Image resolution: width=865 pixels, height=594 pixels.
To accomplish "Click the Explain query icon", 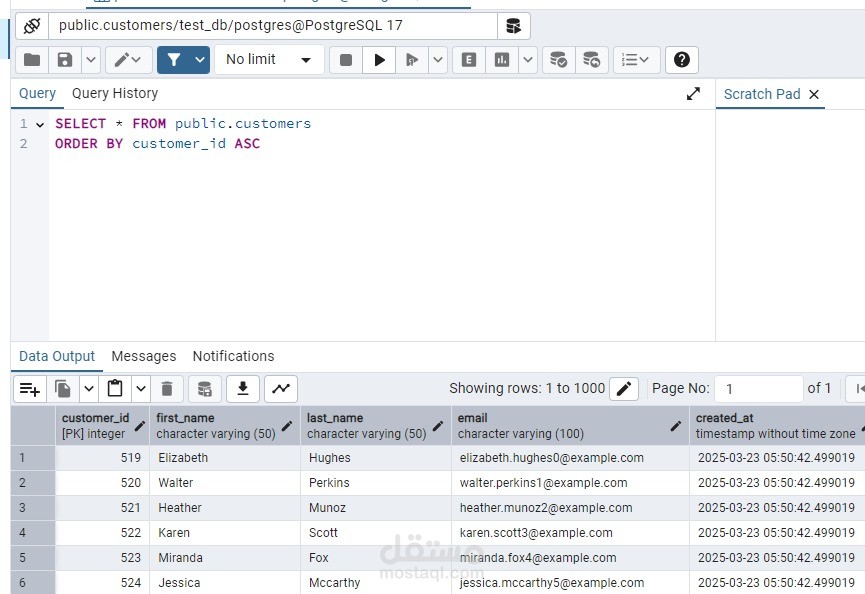I will pos(469,60).
